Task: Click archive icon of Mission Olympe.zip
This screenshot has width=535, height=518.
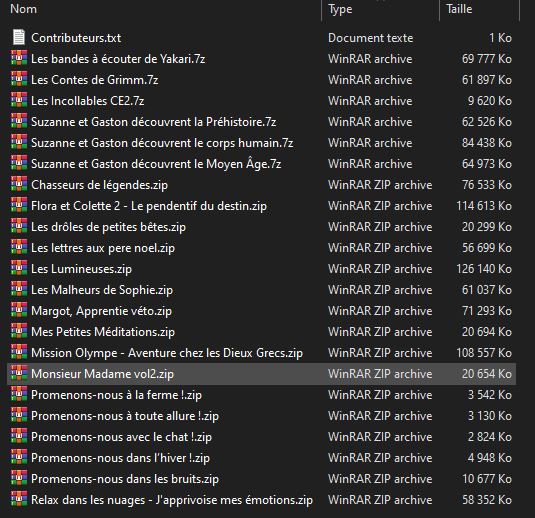Action: coord(19,352)
